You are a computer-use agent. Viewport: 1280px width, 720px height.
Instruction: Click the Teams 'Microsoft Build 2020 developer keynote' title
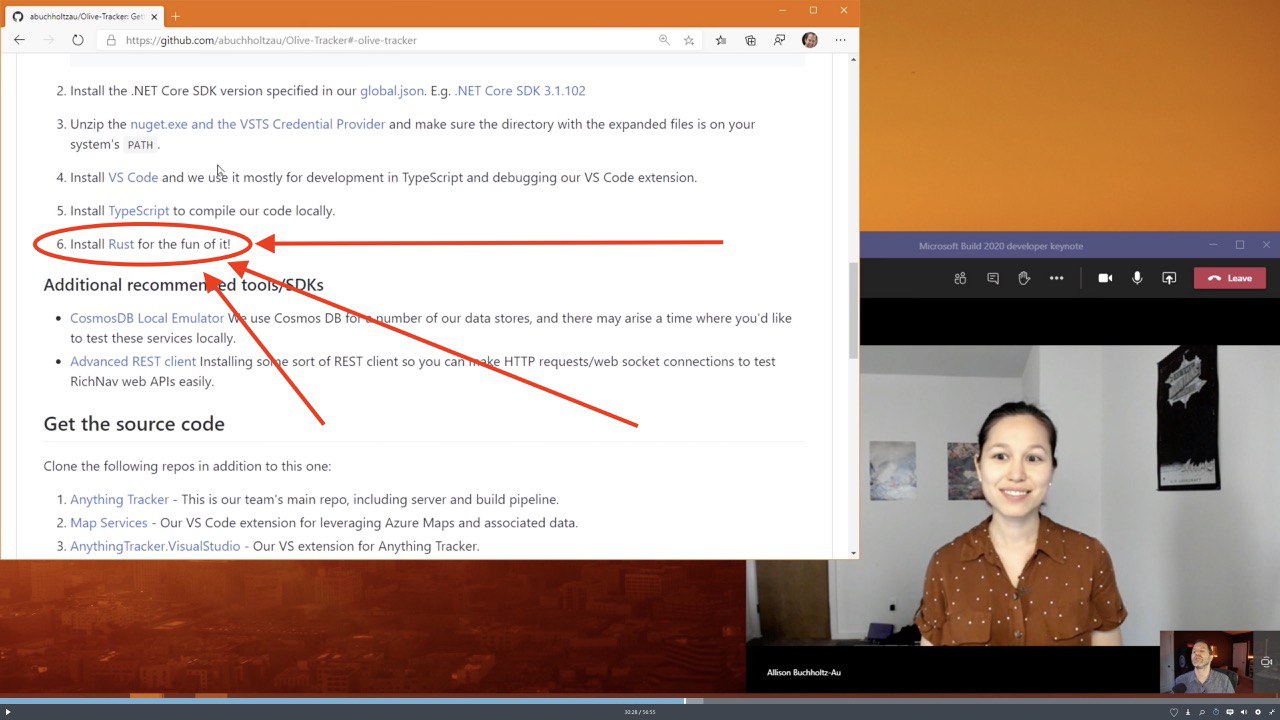[x=1001, y=246]
